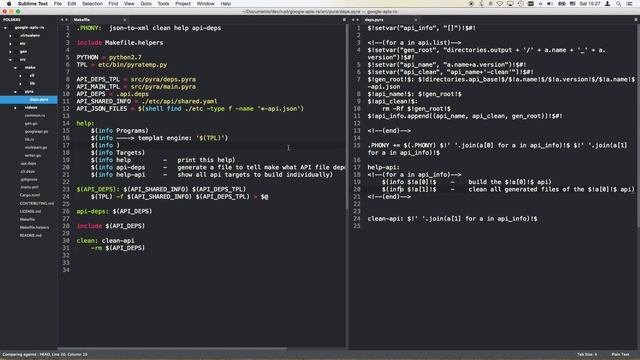Open the Tools menu
The width and height of the screenshot is (640, 360).
coord(163,4)
